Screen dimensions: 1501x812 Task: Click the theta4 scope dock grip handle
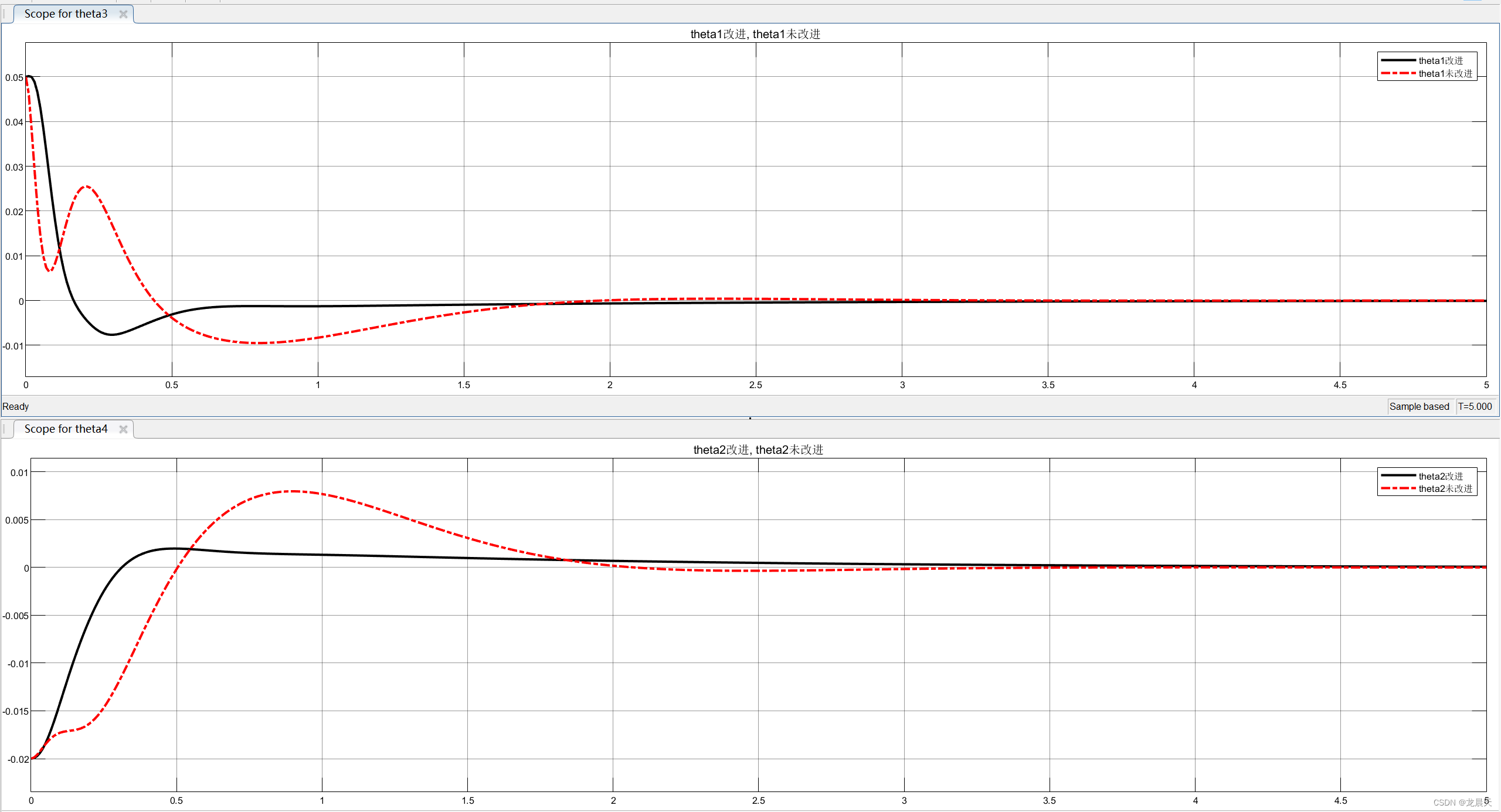pos(5,429)
